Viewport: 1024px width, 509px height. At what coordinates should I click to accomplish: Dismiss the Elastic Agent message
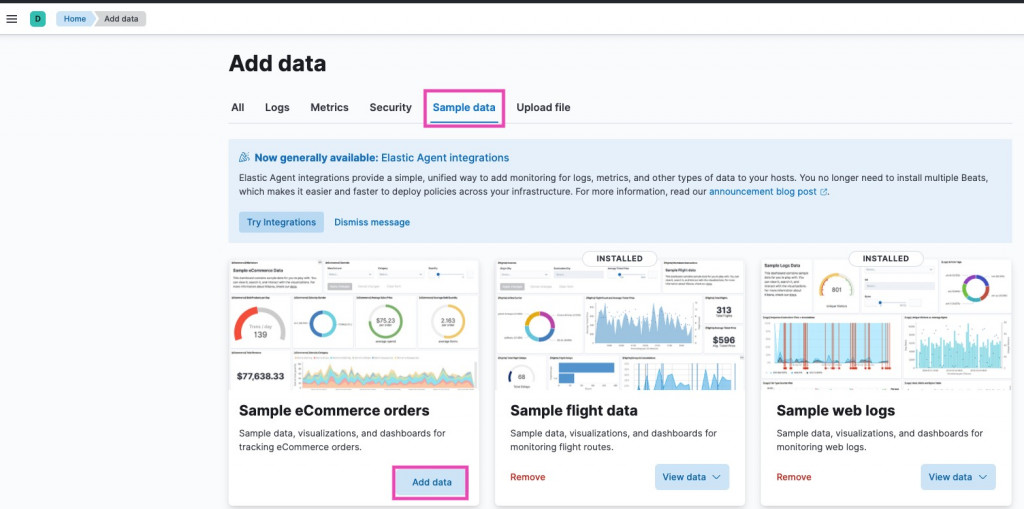tap(372, 222)
